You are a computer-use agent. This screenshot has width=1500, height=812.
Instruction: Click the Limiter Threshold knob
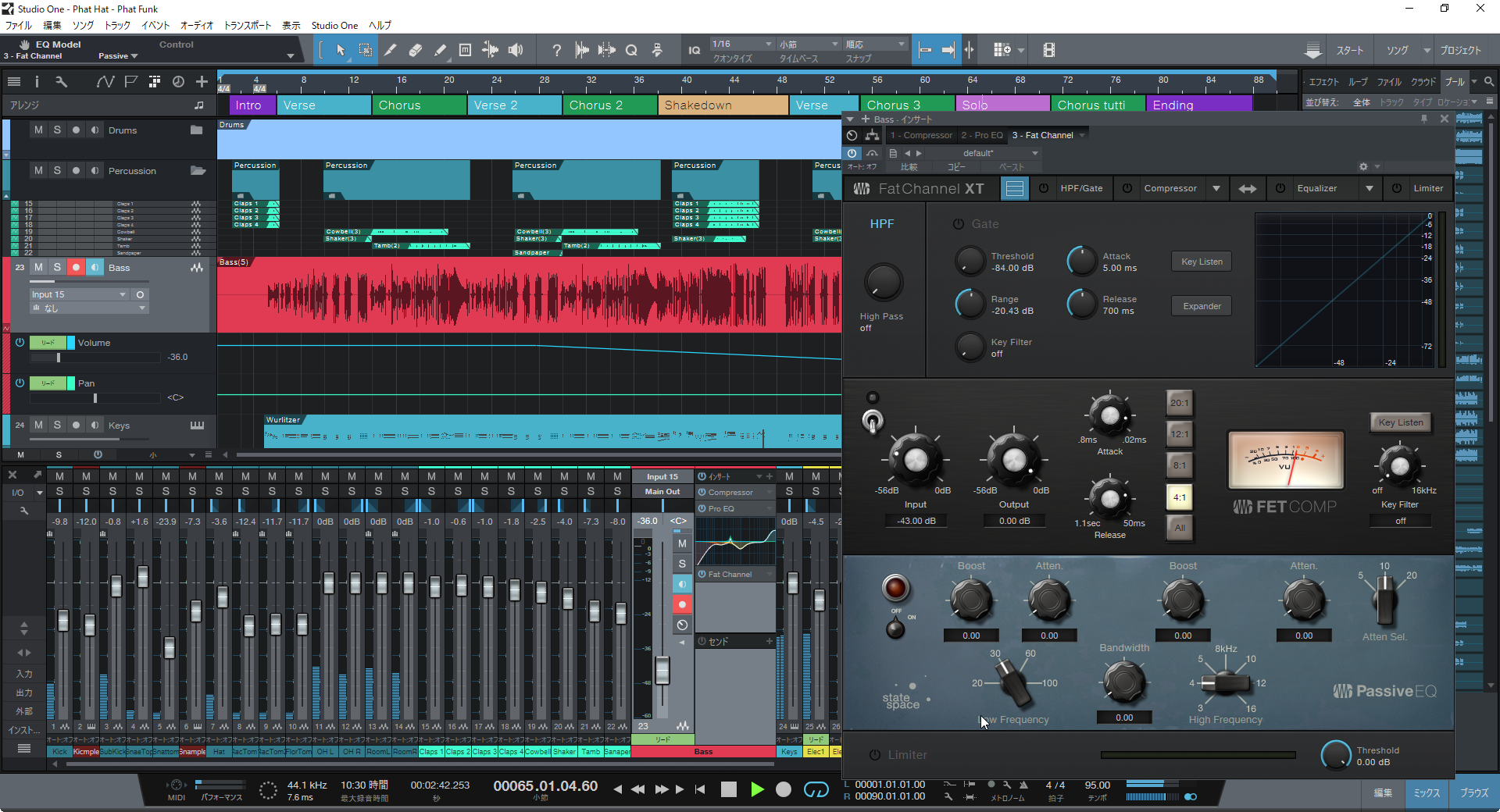click(1335, 755)
